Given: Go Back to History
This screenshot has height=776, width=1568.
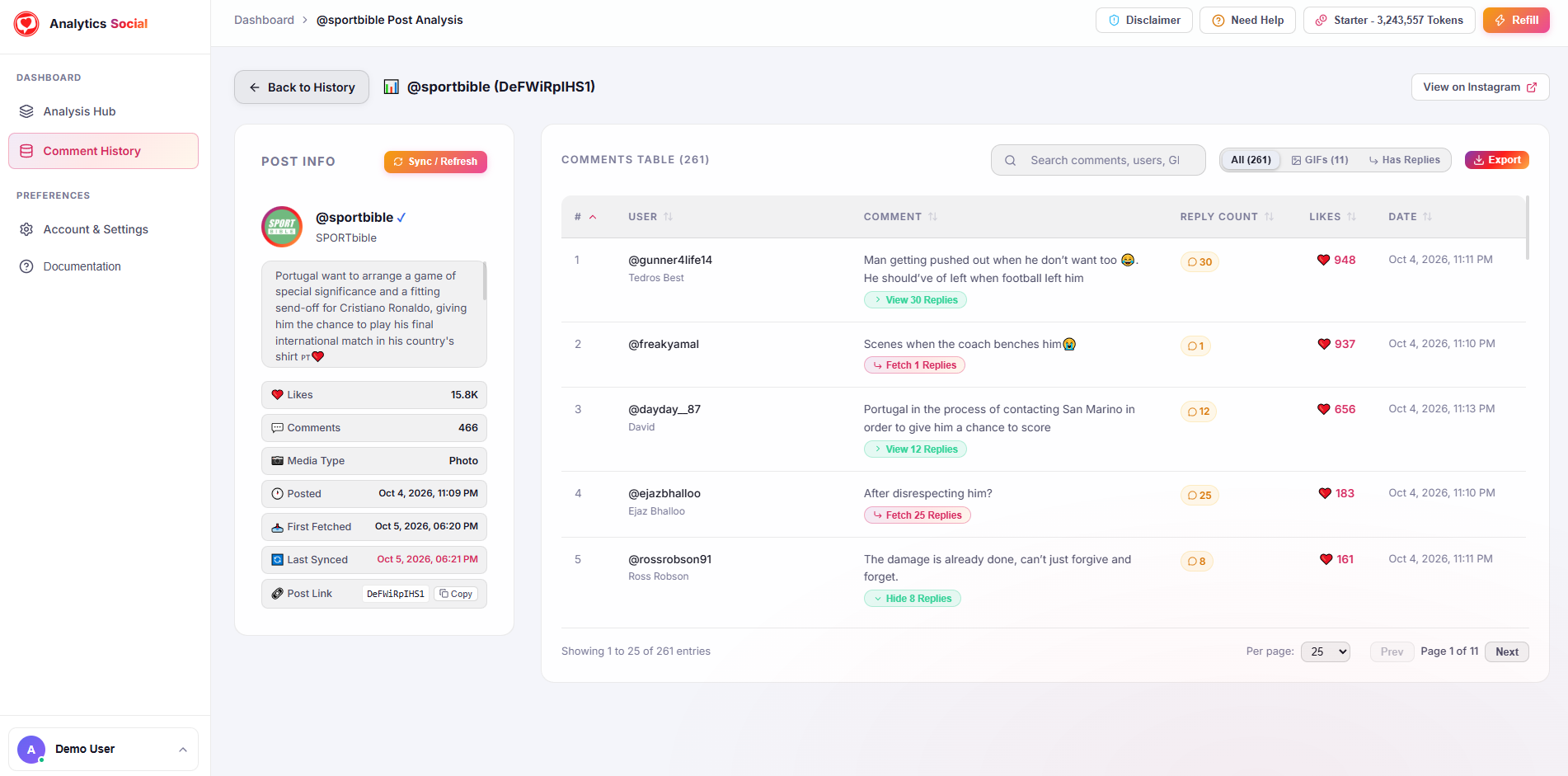Looking at the screenshot, I should click(x=302, y=87).
